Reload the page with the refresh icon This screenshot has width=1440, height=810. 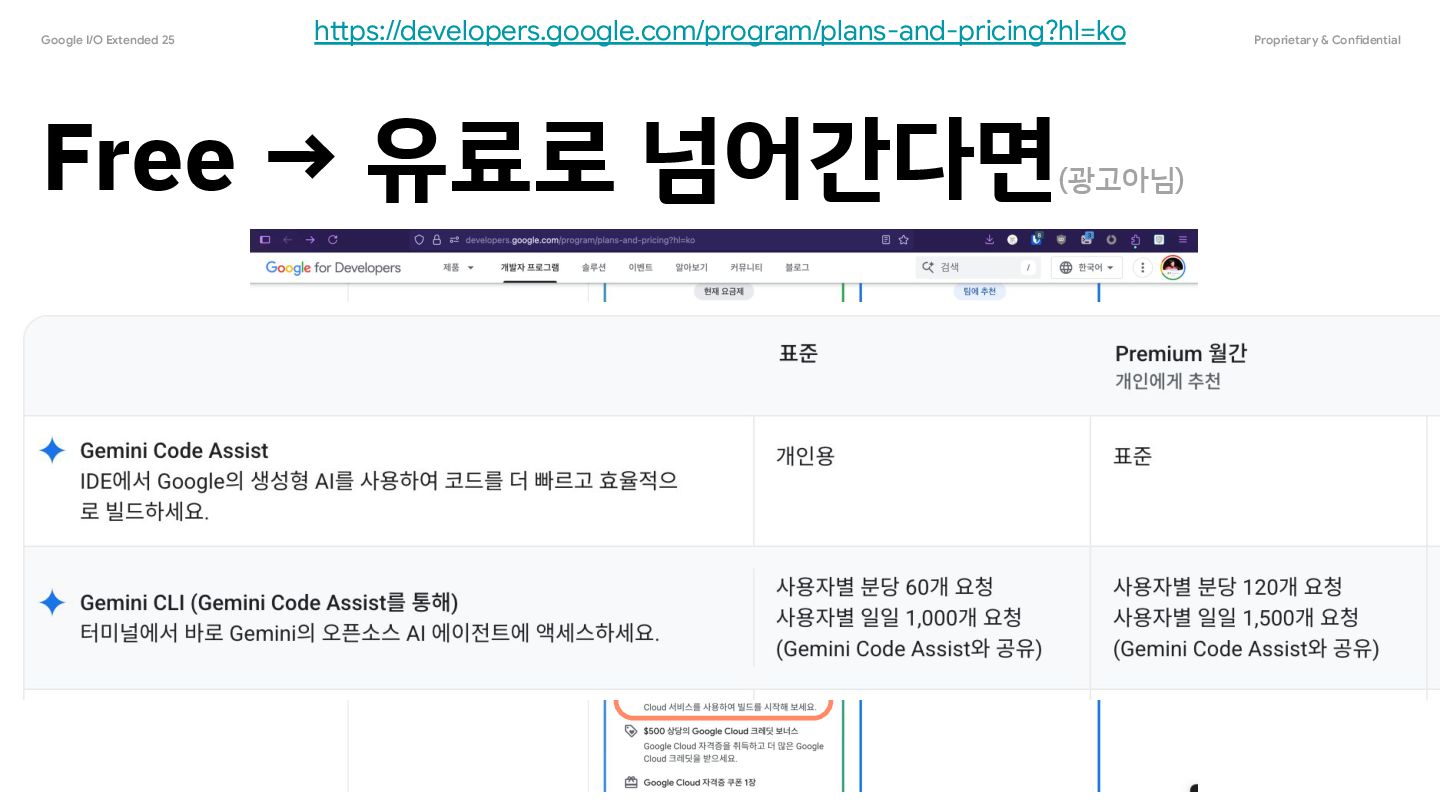(x=333, y=240)
